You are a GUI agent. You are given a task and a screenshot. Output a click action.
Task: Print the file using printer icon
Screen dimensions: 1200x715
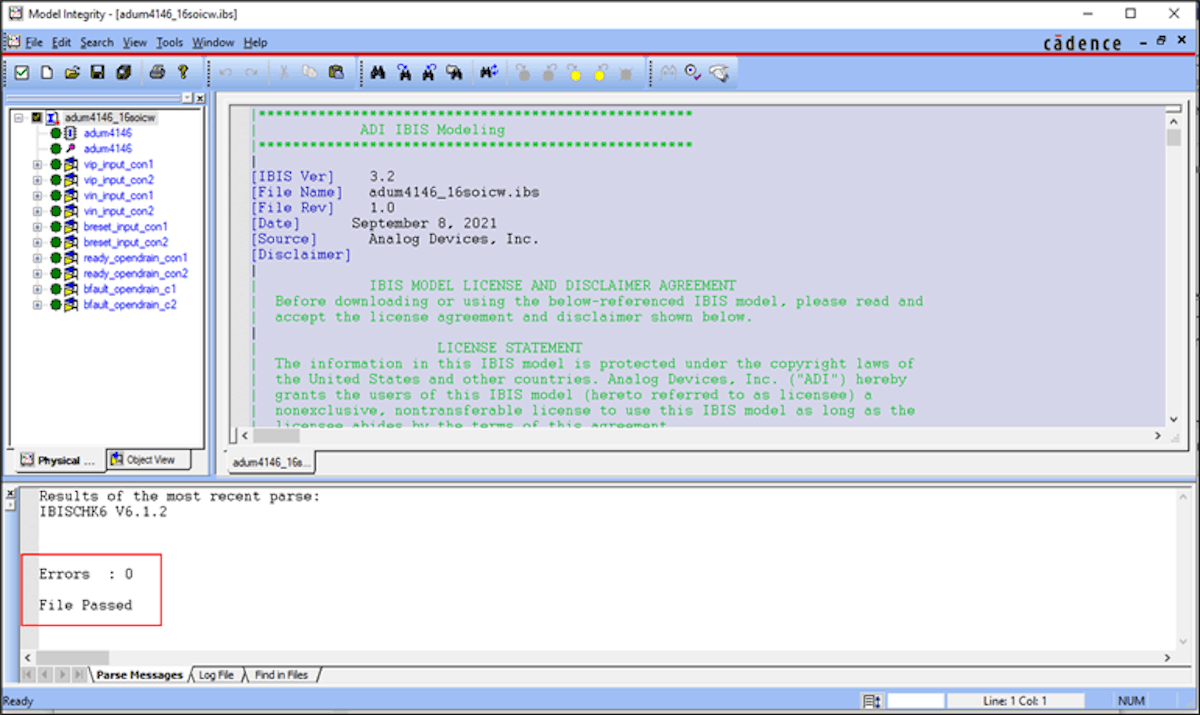156,72
